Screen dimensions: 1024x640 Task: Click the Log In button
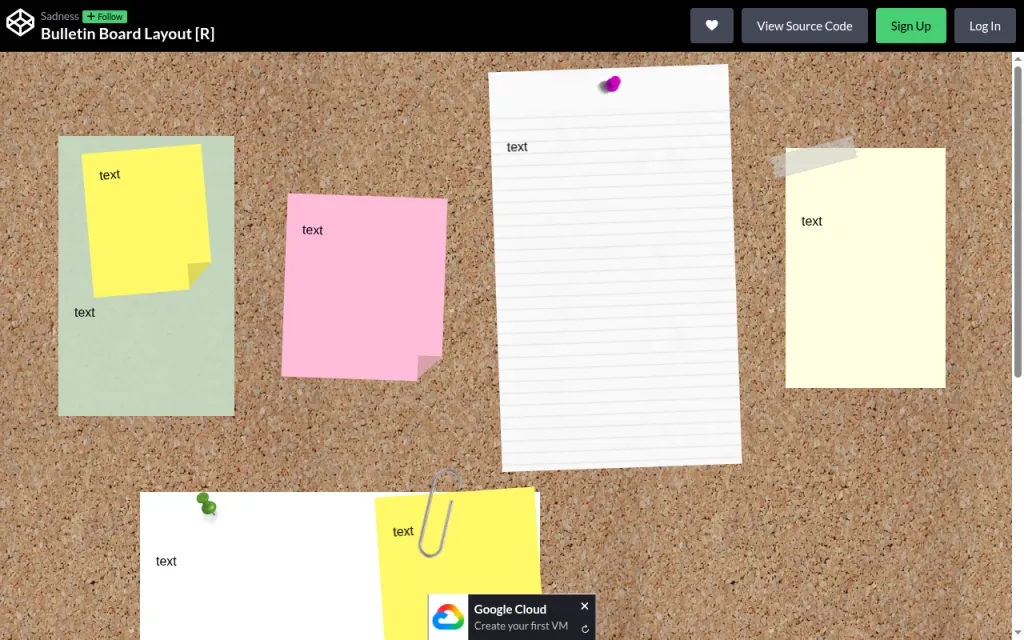[985, 25]
